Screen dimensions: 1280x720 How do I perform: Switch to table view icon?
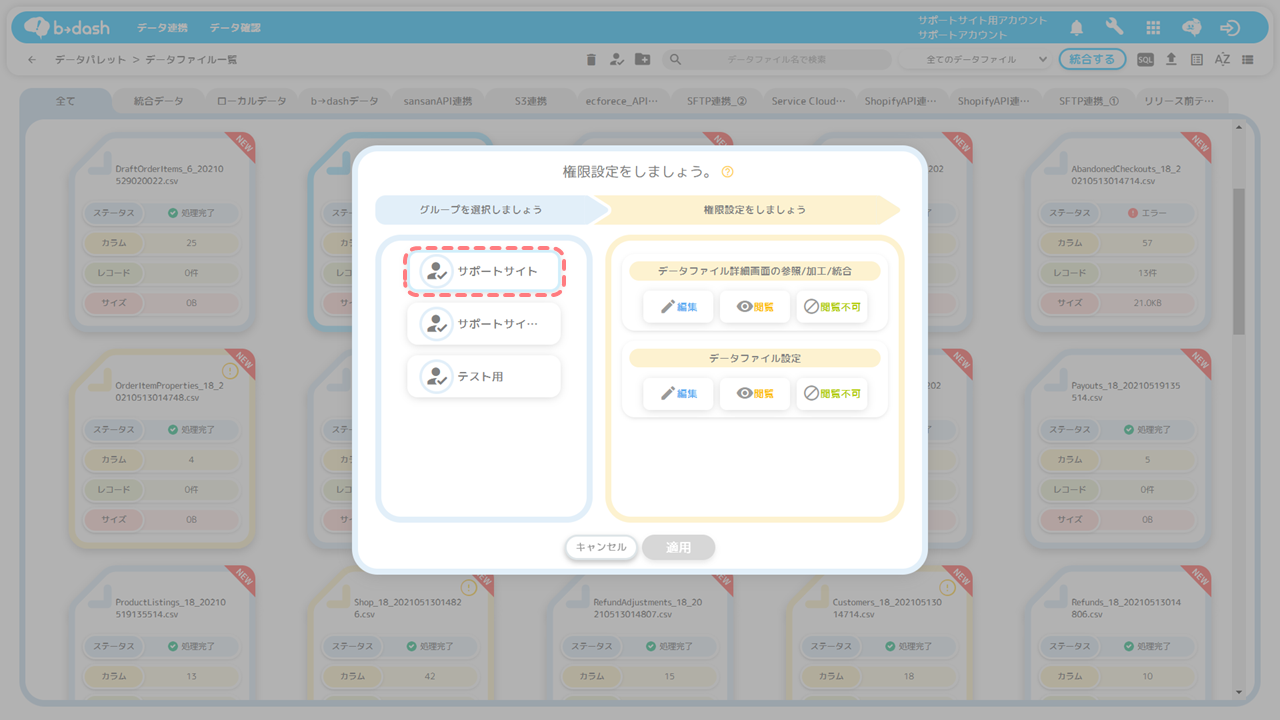[1197, 60]
